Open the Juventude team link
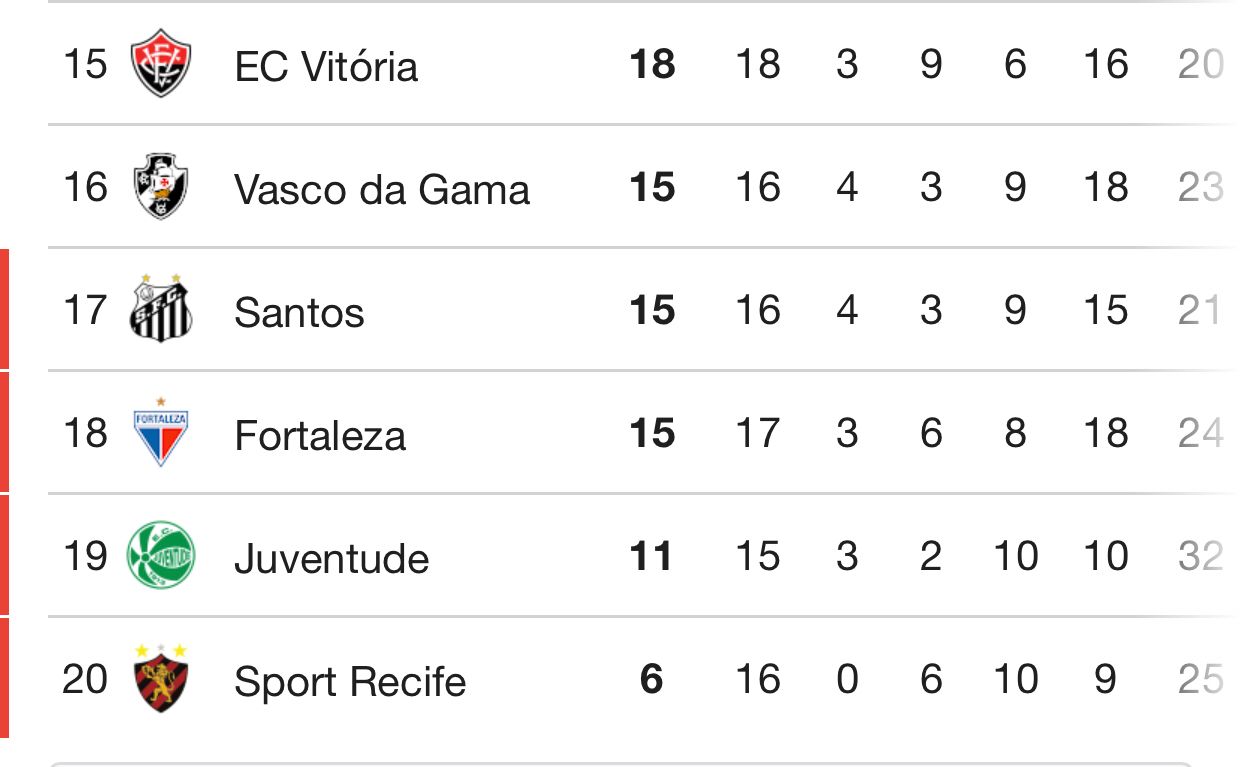Screen dimensions: 1242x767 [332, 558]
